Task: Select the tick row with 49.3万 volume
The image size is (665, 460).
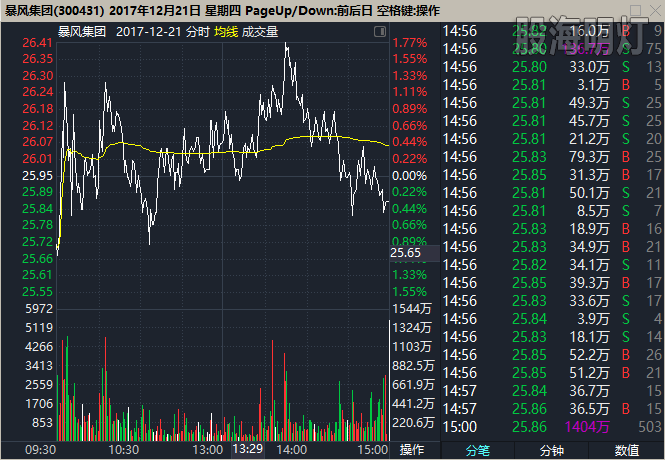Action: [x=552, y=103]
